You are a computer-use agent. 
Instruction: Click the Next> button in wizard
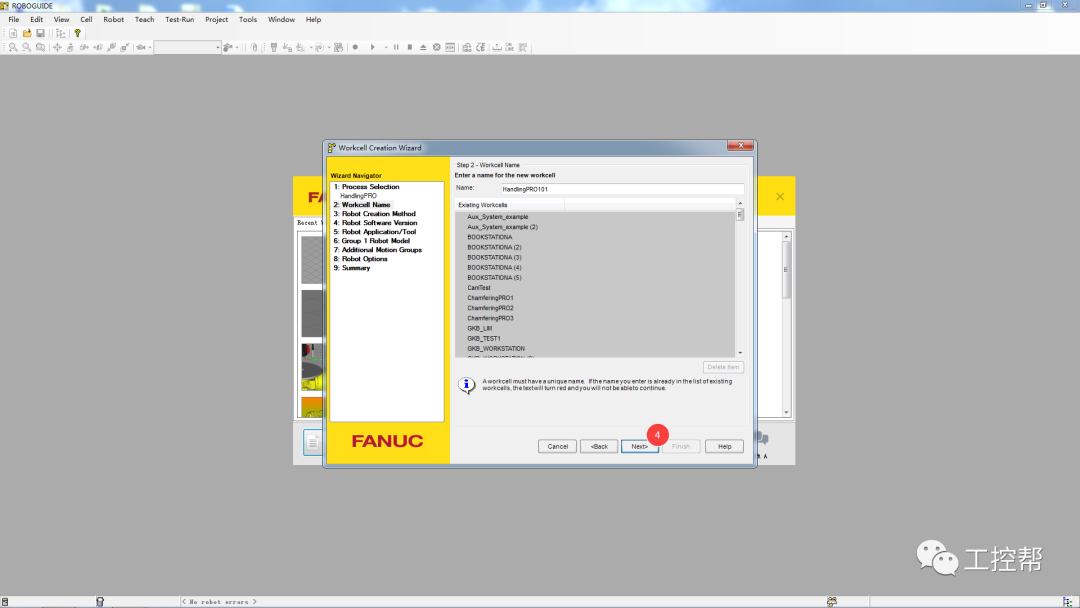click(x=640, y=446)
